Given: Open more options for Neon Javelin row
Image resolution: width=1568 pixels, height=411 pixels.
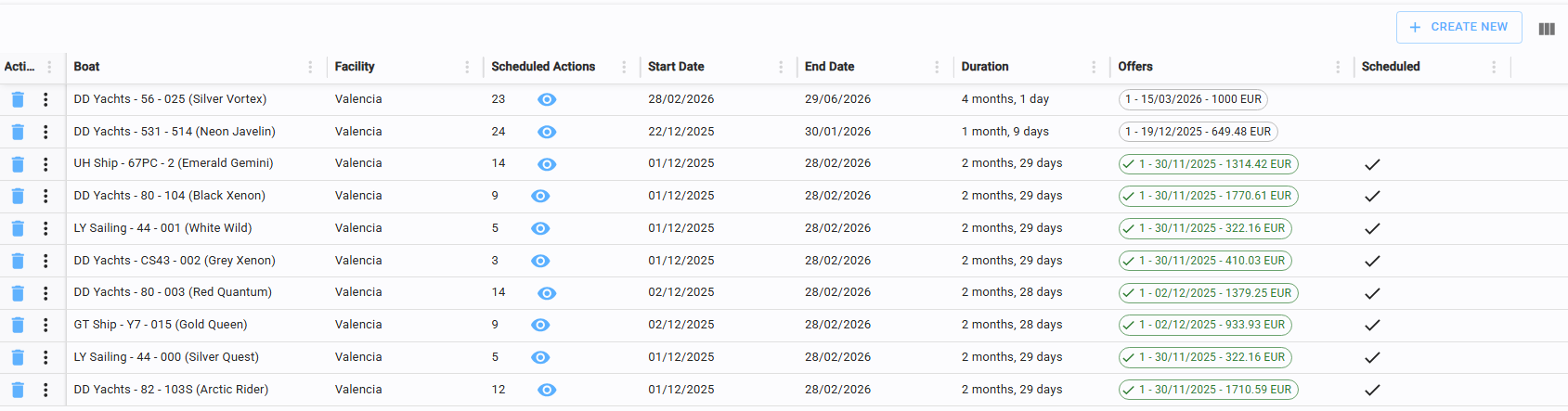Looking at the screenshot, I should coord(45,132).
